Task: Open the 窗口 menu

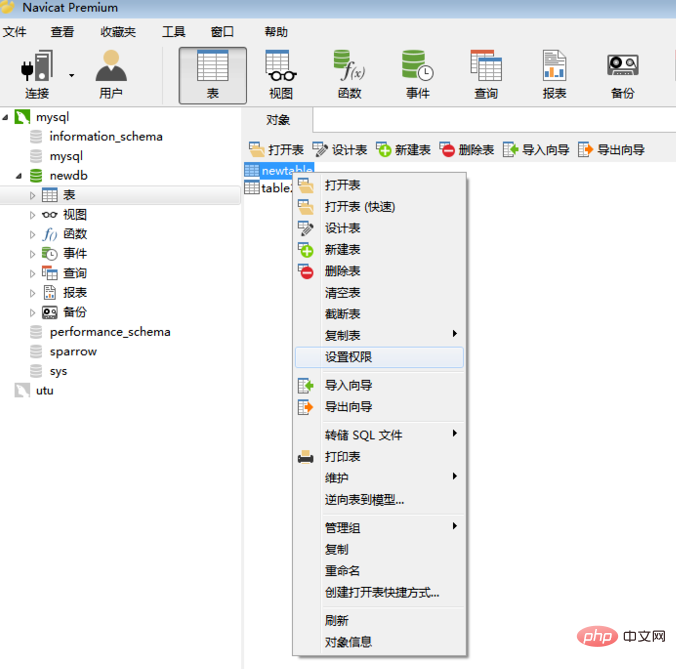Action: [222, 32]
